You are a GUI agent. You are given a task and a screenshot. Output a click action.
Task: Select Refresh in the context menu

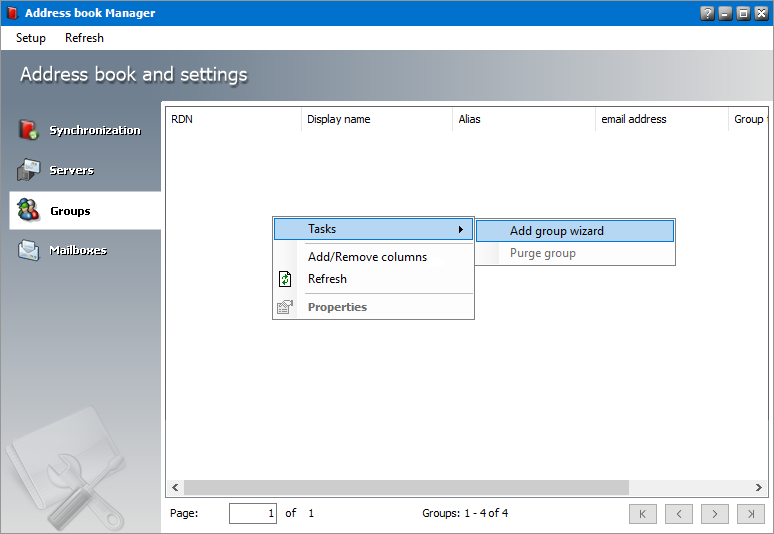click(x=327, y=279)
